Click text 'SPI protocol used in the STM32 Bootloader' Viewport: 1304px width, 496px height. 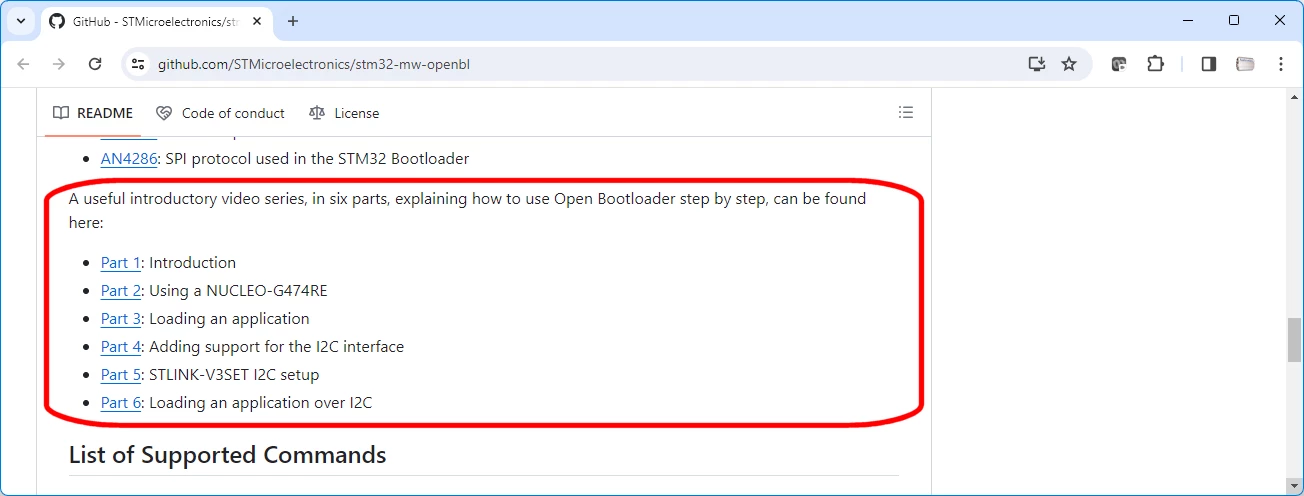317,158
